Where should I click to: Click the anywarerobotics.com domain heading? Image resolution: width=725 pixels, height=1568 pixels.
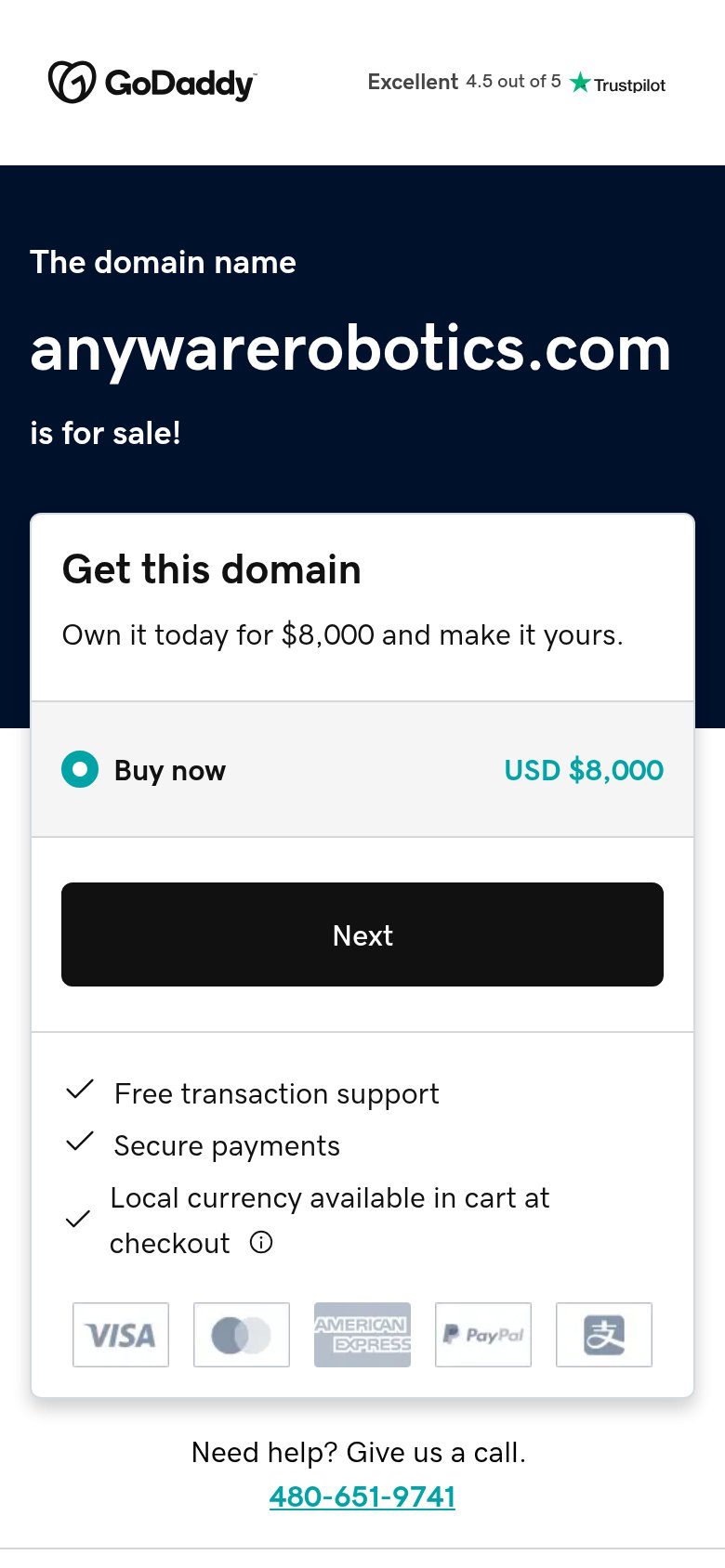tap(350, 350)
